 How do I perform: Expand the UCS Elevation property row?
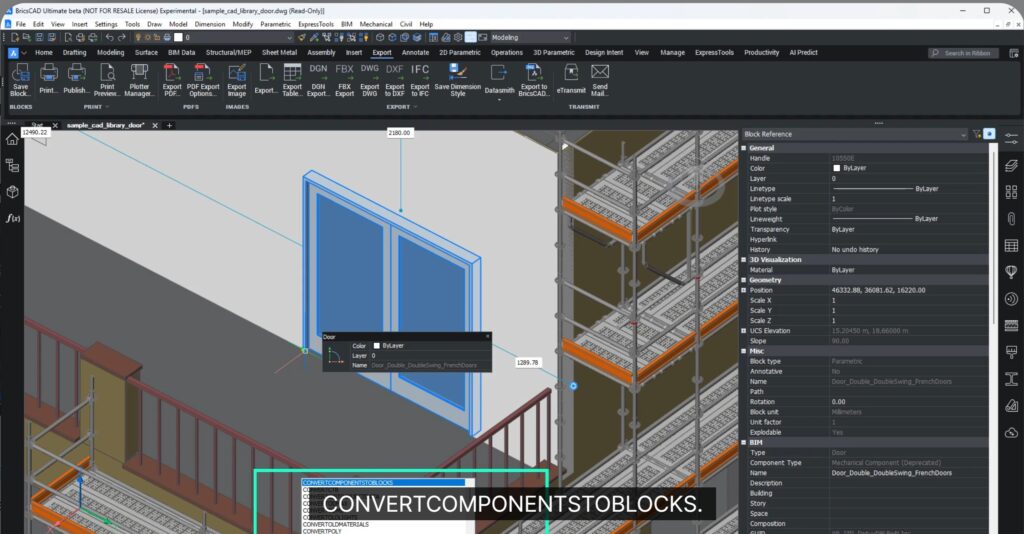click(744, 331)
